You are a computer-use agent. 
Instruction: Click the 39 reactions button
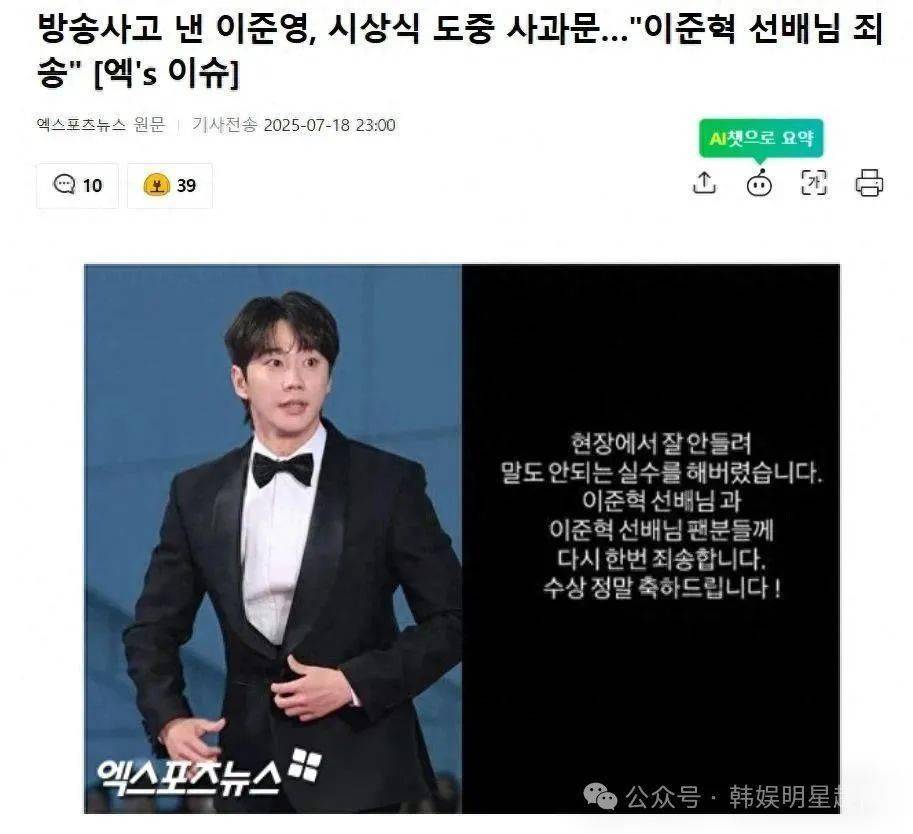point(170,186)
